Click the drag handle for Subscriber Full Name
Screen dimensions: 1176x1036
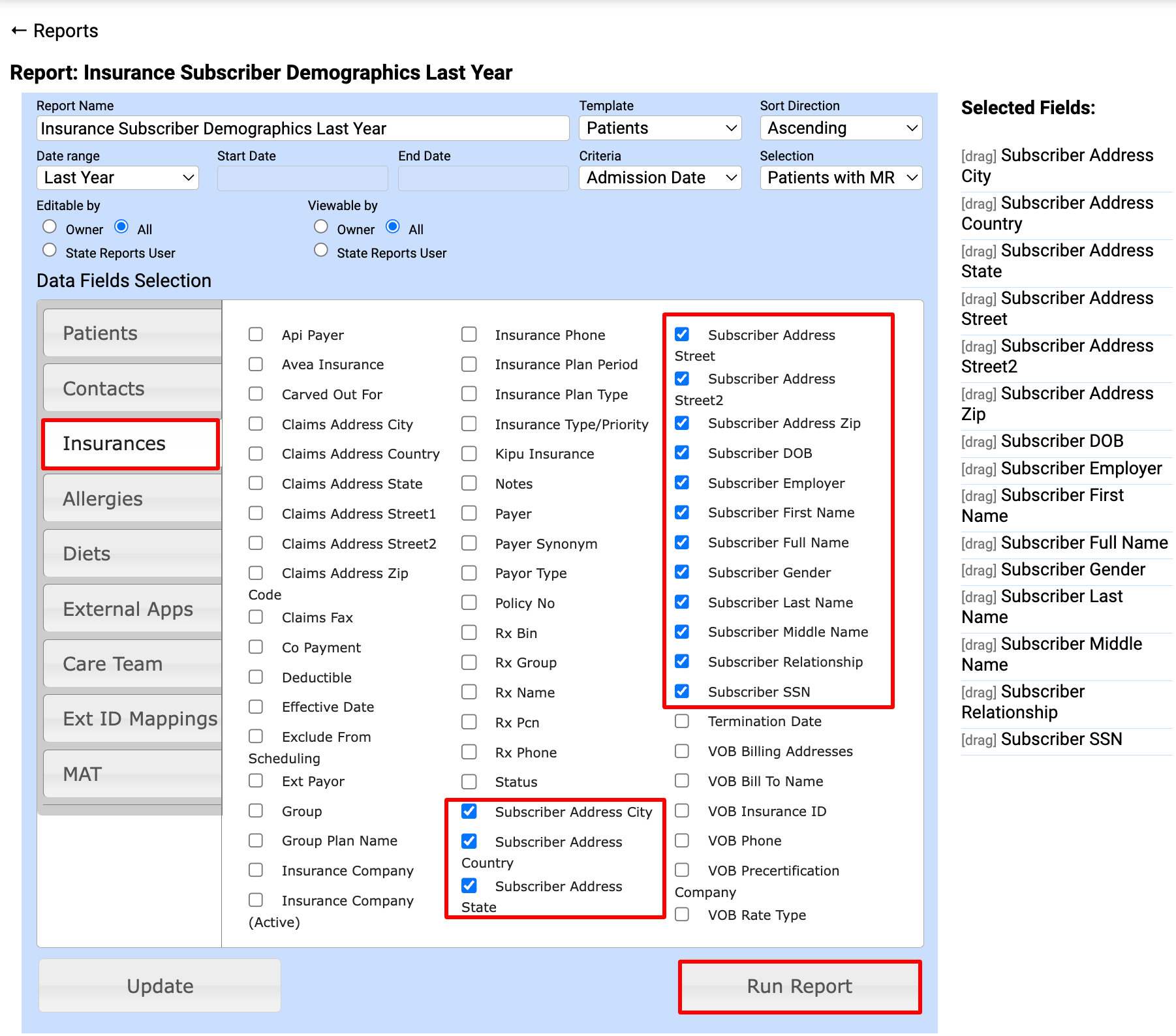tap(978, 544)
